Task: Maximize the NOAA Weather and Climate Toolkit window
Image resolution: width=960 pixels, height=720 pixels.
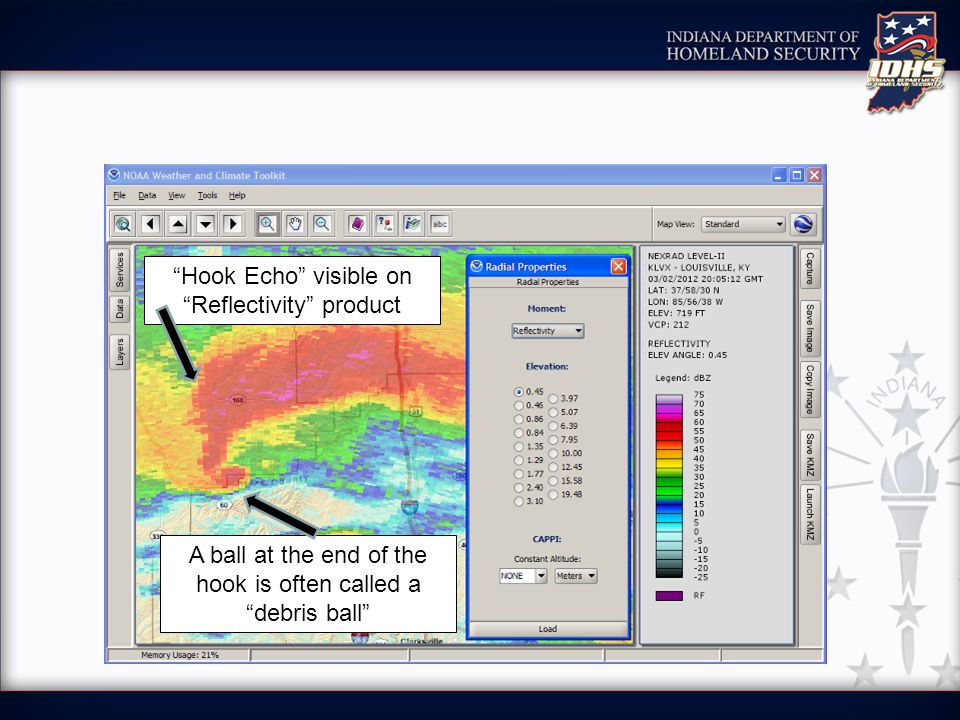Action: (x=797, y=176)
